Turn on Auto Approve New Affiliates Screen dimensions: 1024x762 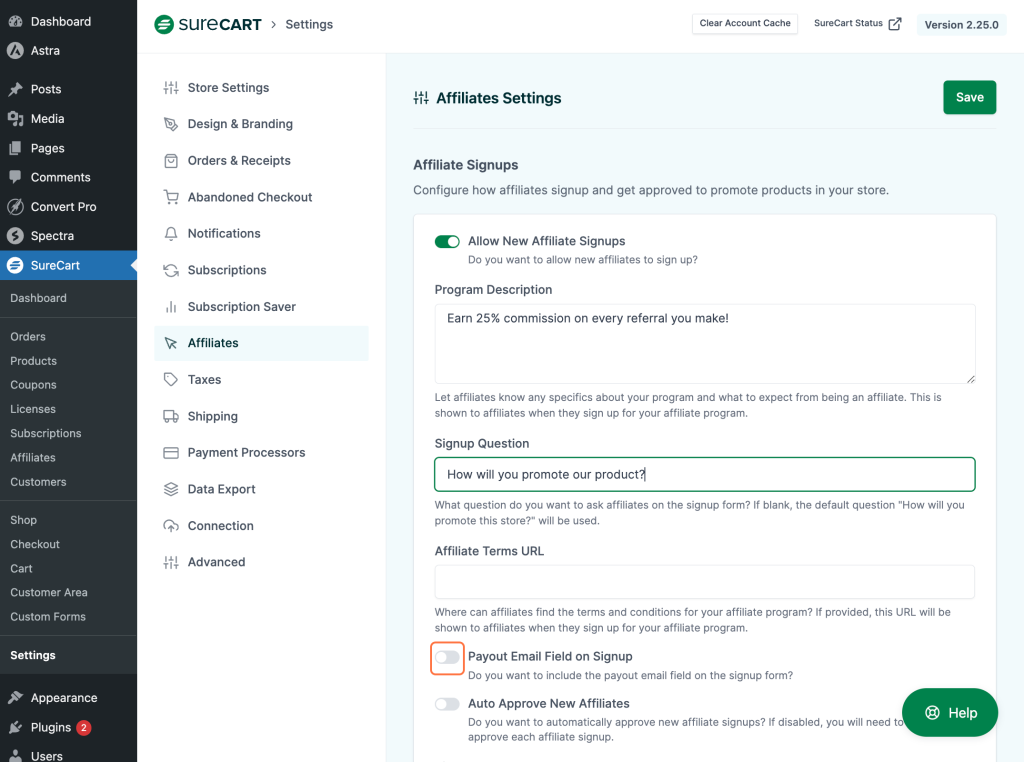tap(447, 704)
